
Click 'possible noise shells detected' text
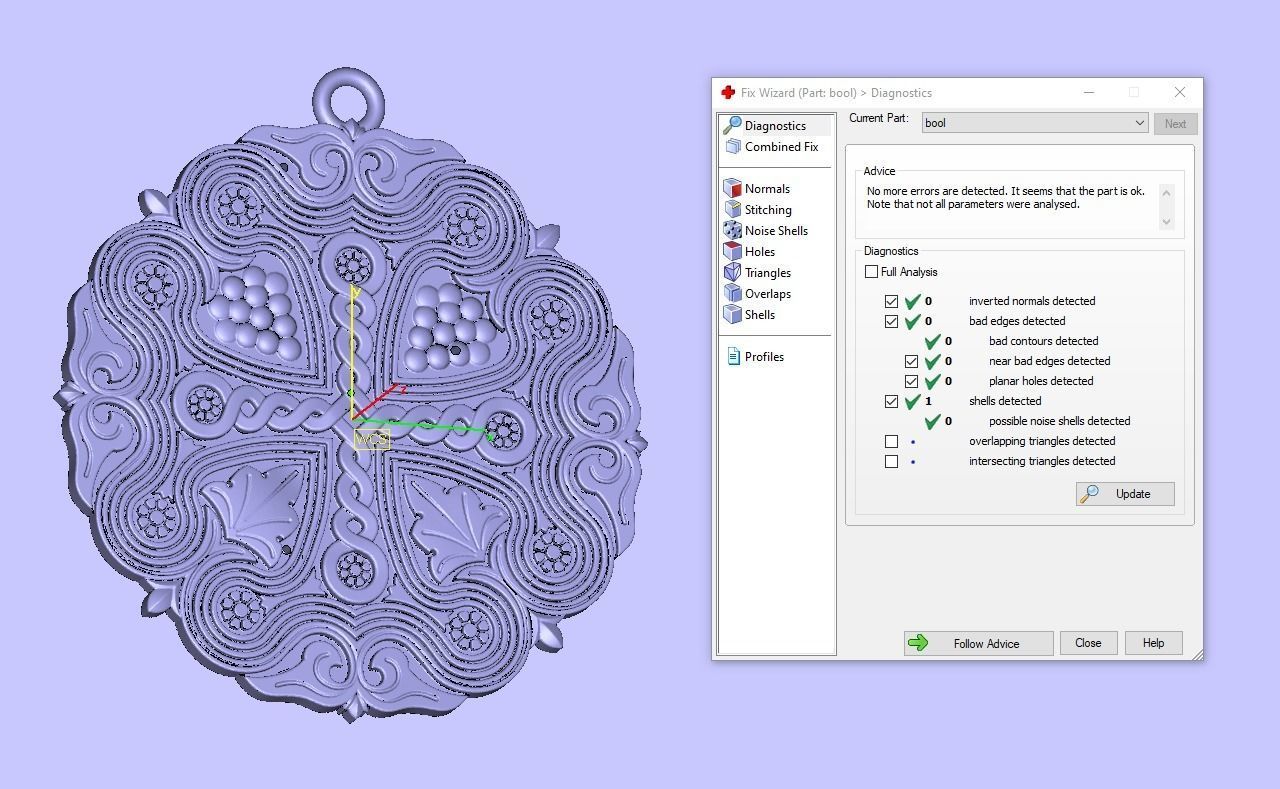[1059, 421]
